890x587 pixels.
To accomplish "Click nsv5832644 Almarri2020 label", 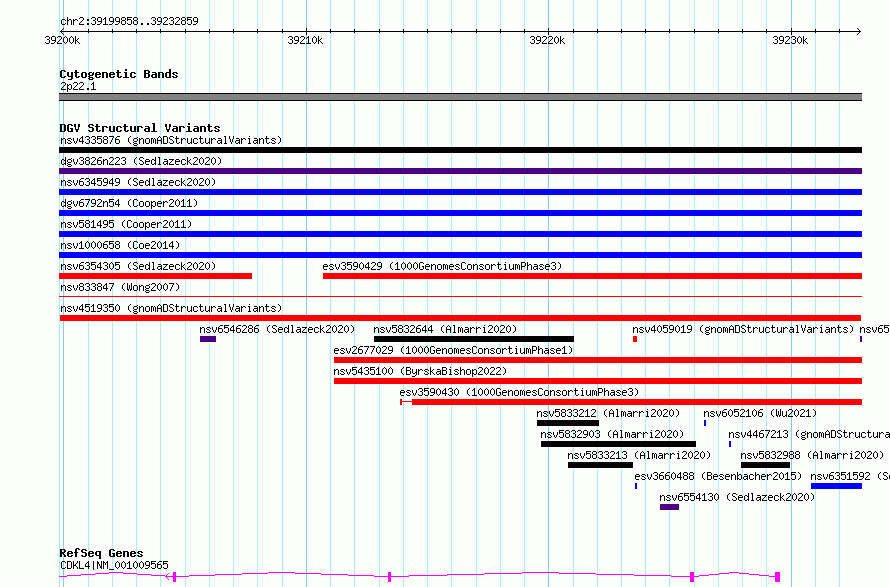I will click(445, 329).
